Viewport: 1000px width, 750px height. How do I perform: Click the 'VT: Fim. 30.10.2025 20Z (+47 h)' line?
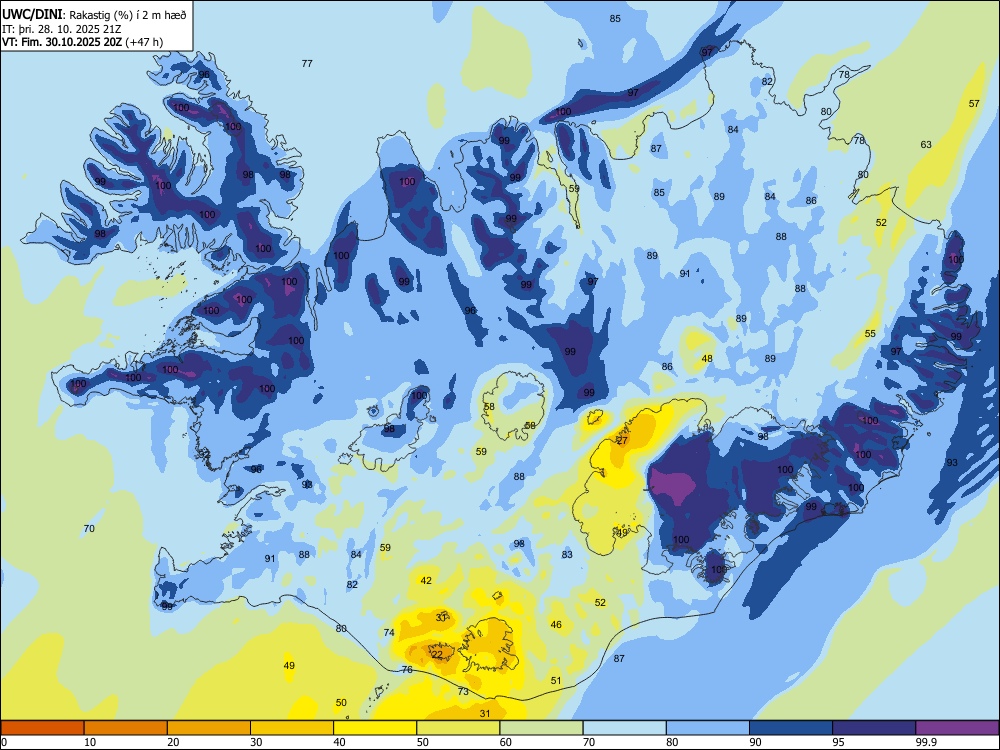[82, 42]
